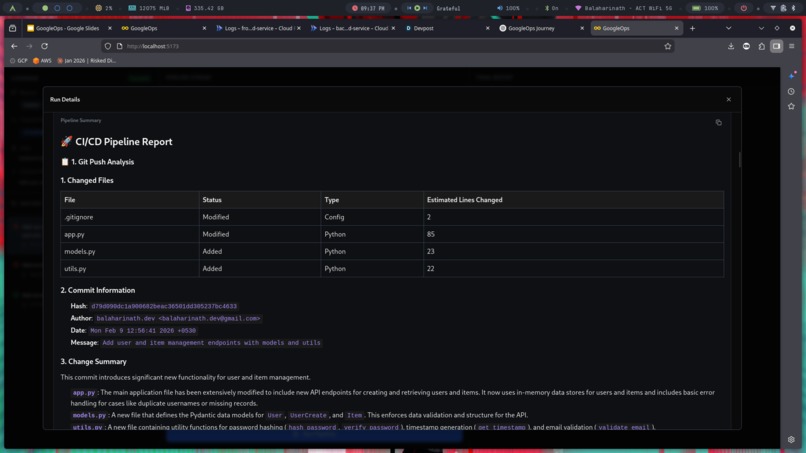Click the volume 100% indicator in top bar
The height and width of the screenshot is (453, 806).
(x=508, y=8)
